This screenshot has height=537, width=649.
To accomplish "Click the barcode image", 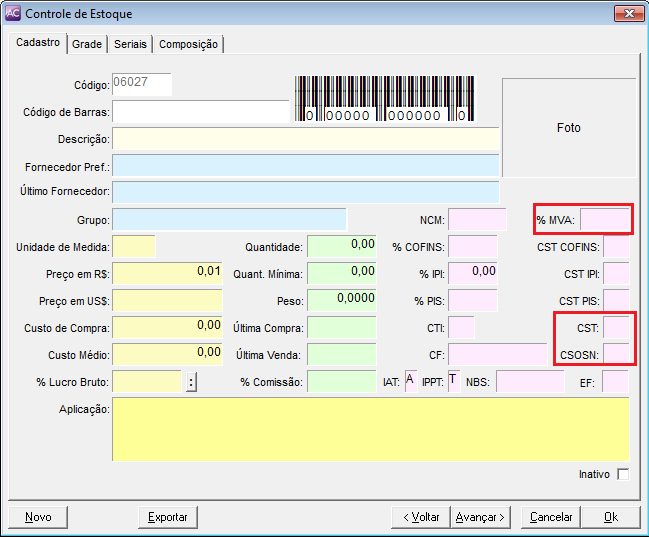I will tap(385, 99).
